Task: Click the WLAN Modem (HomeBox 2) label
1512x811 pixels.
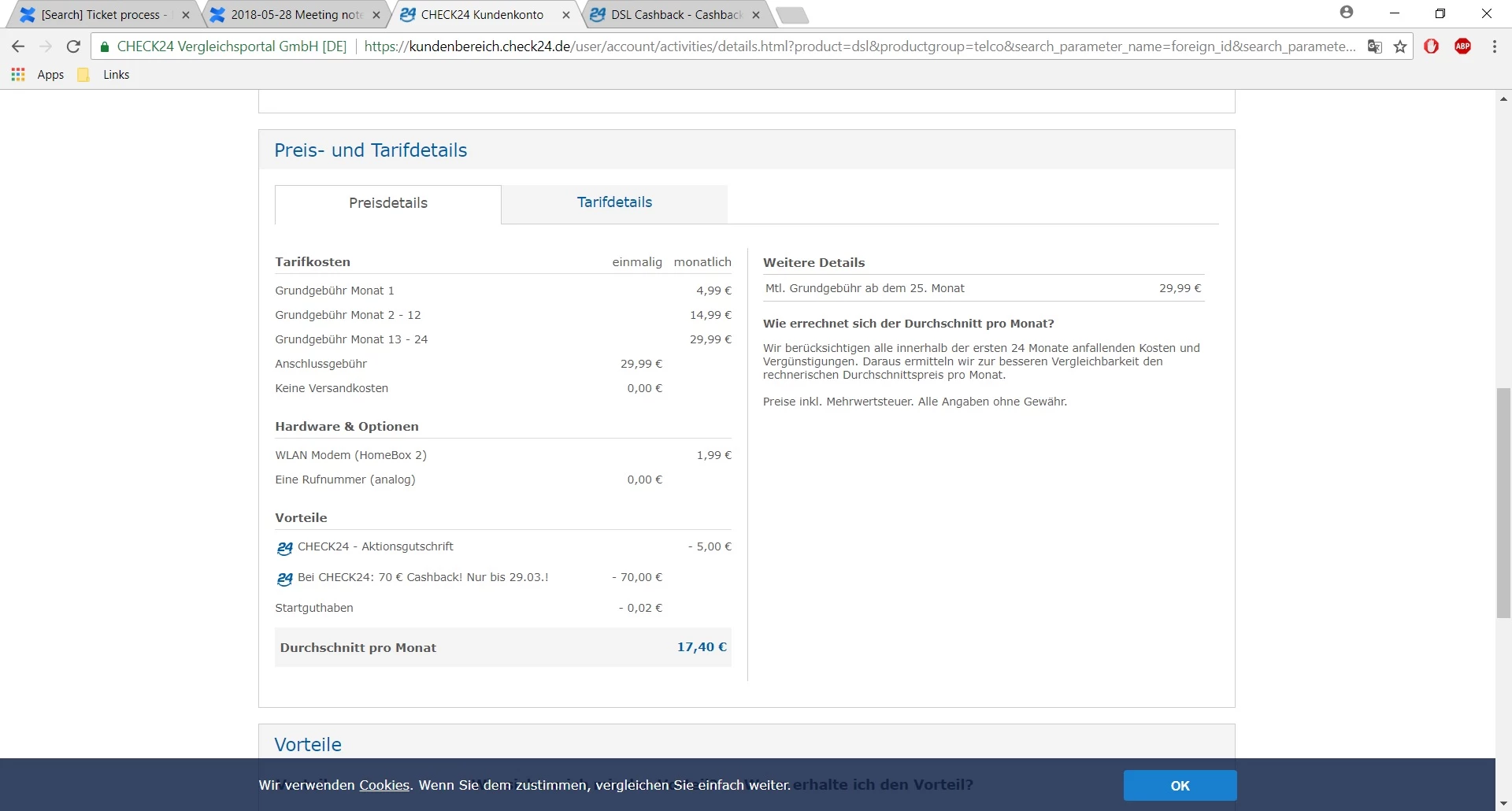Action: click(350, 455)
